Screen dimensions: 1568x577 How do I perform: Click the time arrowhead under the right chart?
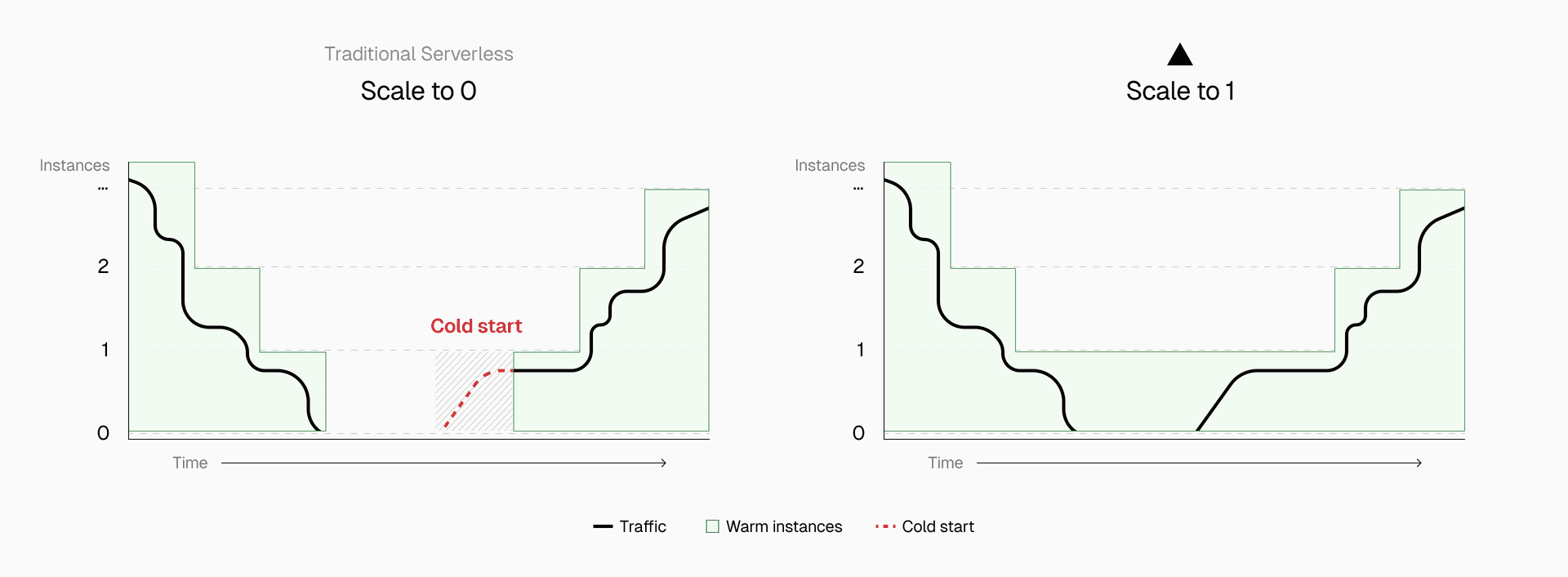tap(1419, 463)
